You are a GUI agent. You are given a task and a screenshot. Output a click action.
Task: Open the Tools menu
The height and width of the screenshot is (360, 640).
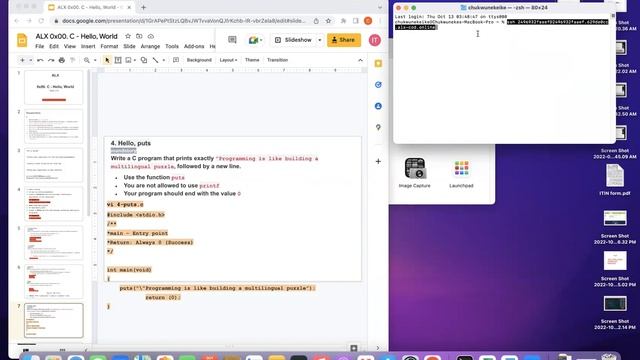click(x=172, y=47)
